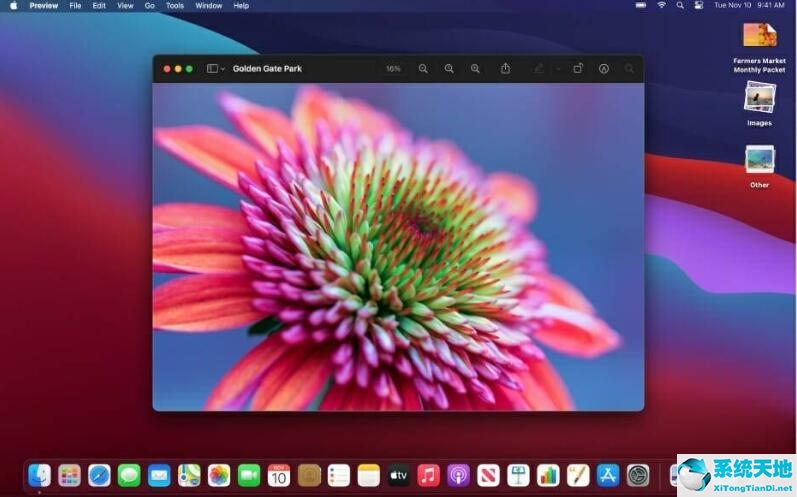Click the middle magnifier zoom icon
797x497 pixels.
click(x=449, y=69)
